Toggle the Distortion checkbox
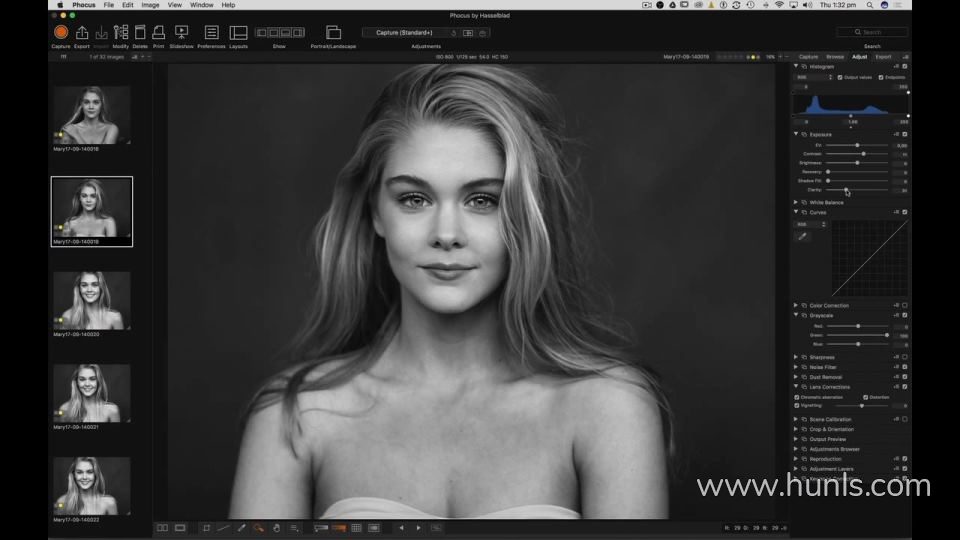The image size is (960, 540). click(866, 397)
